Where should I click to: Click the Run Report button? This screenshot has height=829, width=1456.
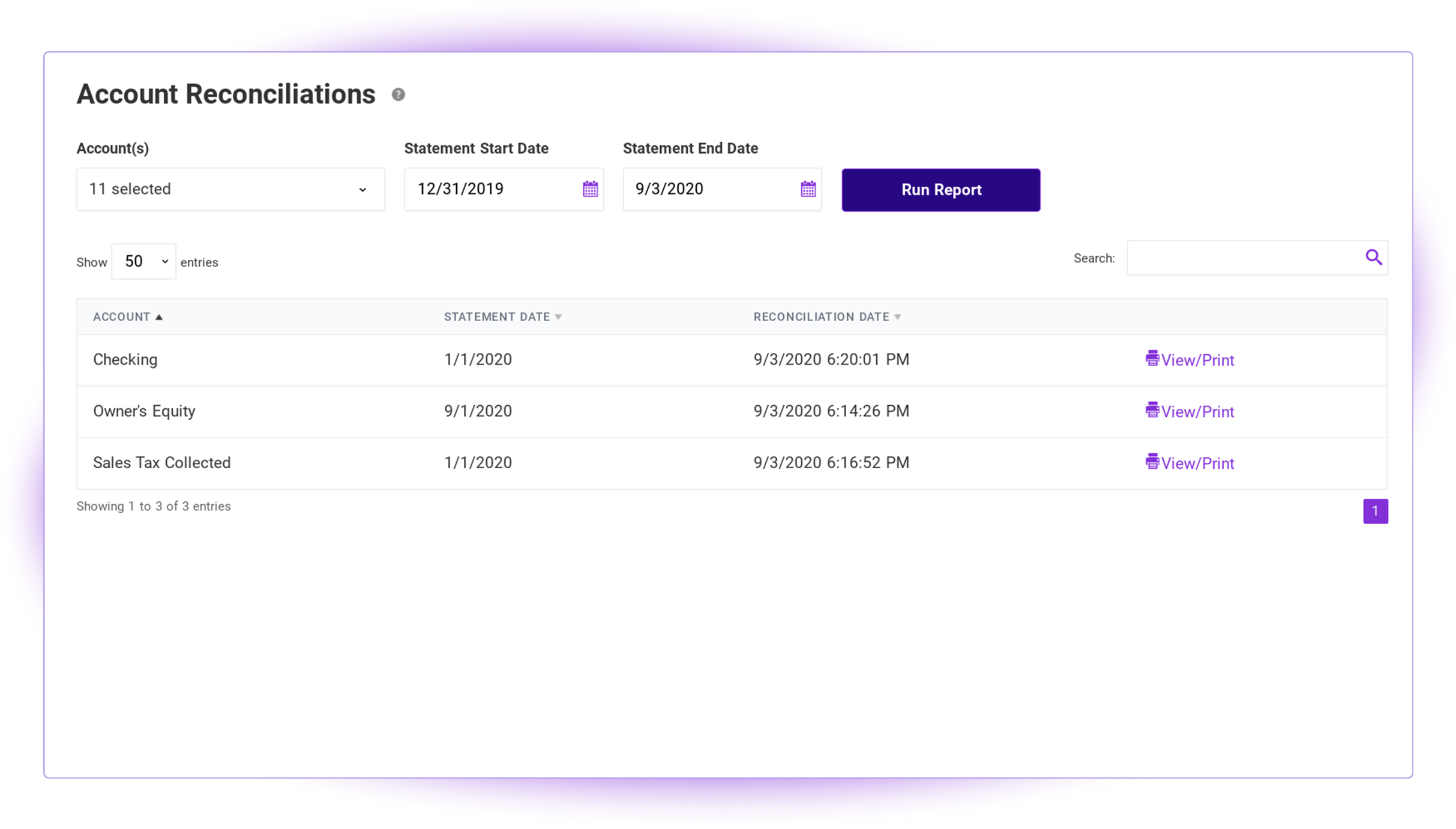click(940, 189)
